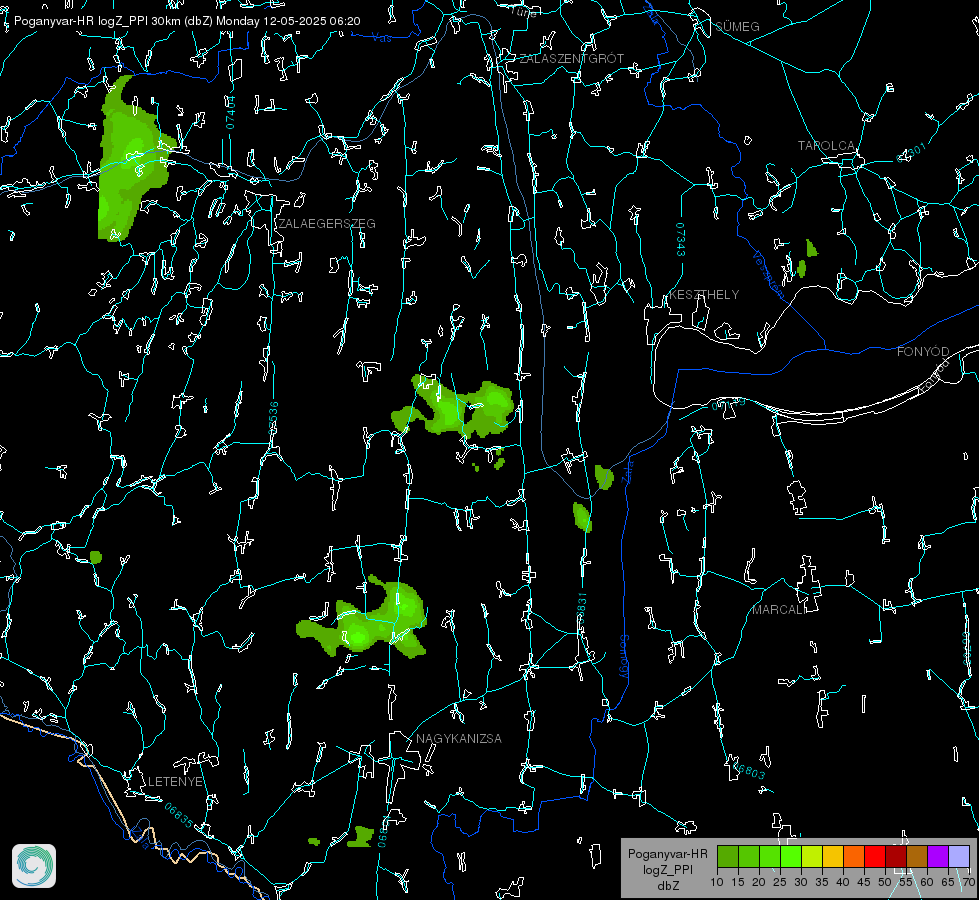Viewport: 979px width, 900px height.
Task: Click the SÜMEG city label
Action: (737, 26)
